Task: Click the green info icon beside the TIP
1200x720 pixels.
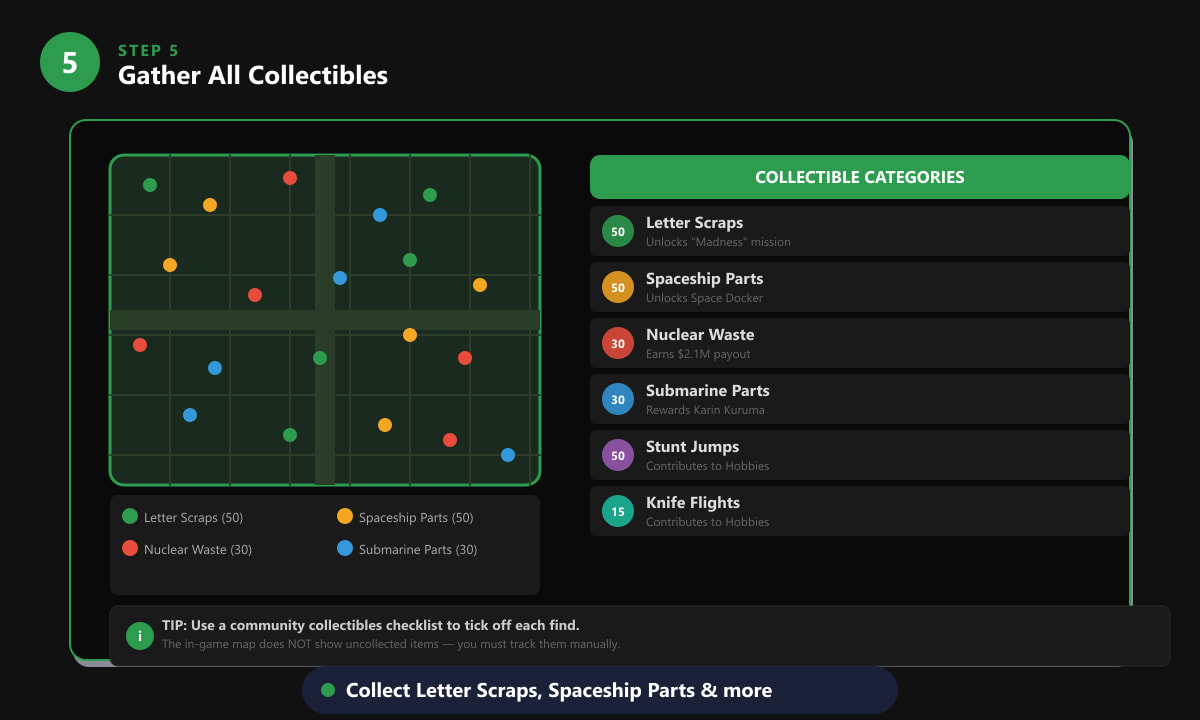Action: (140, 635)
